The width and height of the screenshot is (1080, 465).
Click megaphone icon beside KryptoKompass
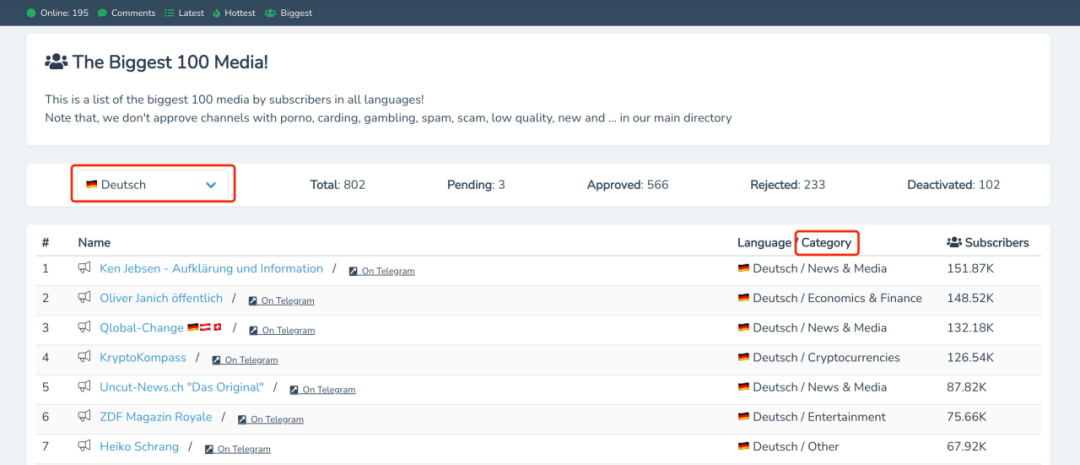84,358
